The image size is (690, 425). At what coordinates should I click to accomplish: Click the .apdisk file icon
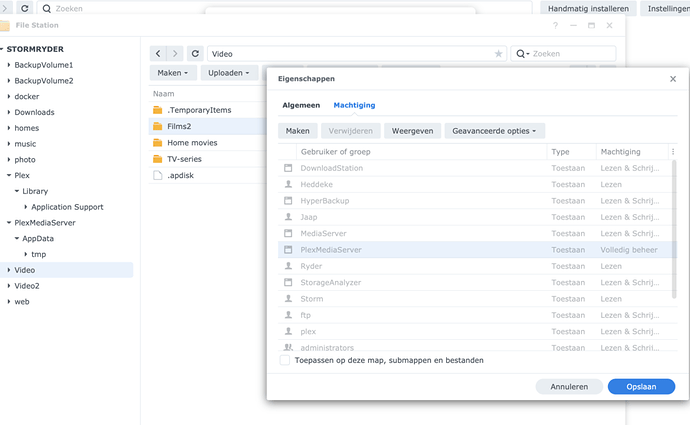click(x=157, y=175)
